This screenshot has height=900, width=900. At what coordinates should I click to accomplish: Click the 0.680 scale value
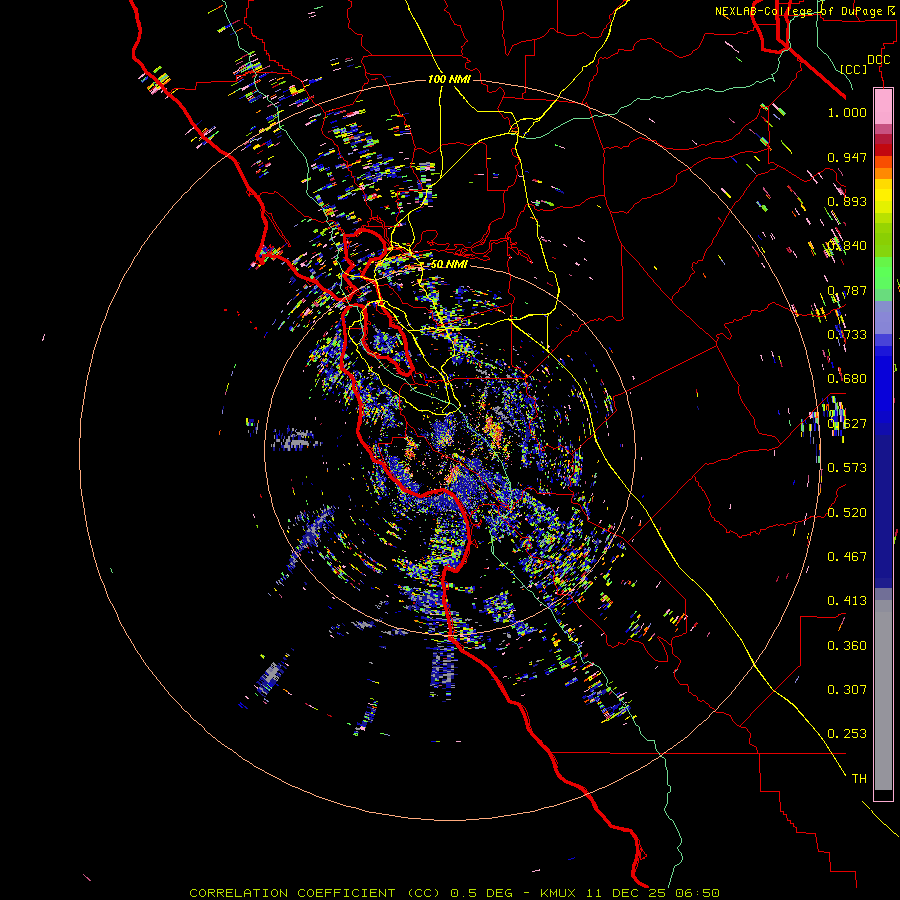click(x=847, y=379)
